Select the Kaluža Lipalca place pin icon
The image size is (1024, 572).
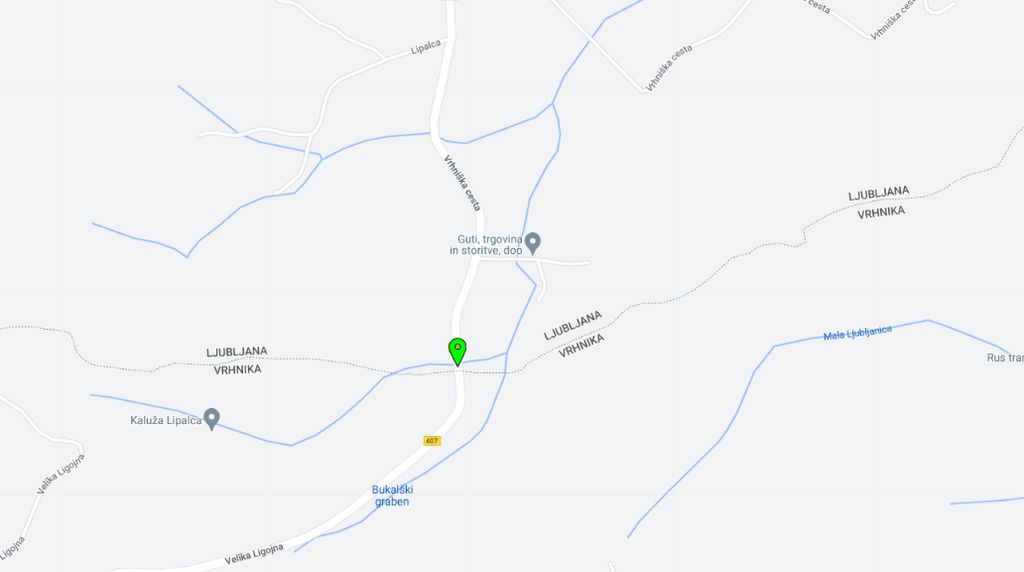211,419
